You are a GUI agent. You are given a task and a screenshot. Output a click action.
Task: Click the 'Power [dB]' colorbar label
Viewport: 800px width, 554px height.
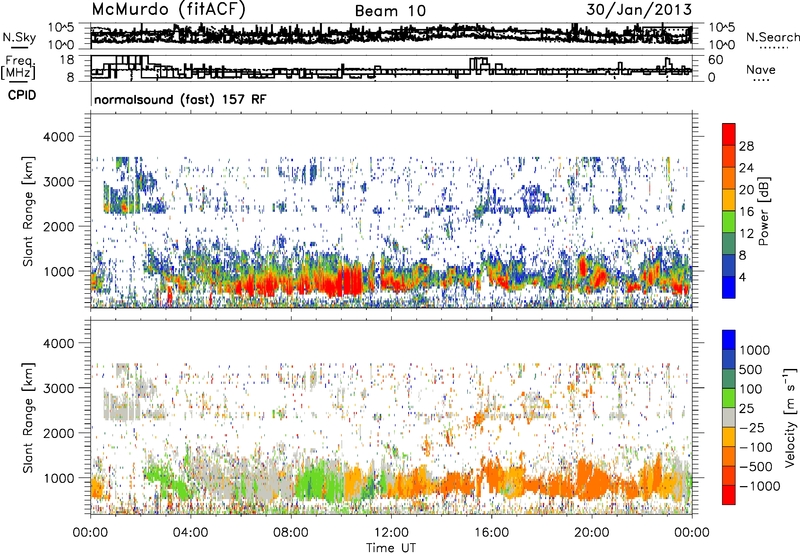point(763,211)
